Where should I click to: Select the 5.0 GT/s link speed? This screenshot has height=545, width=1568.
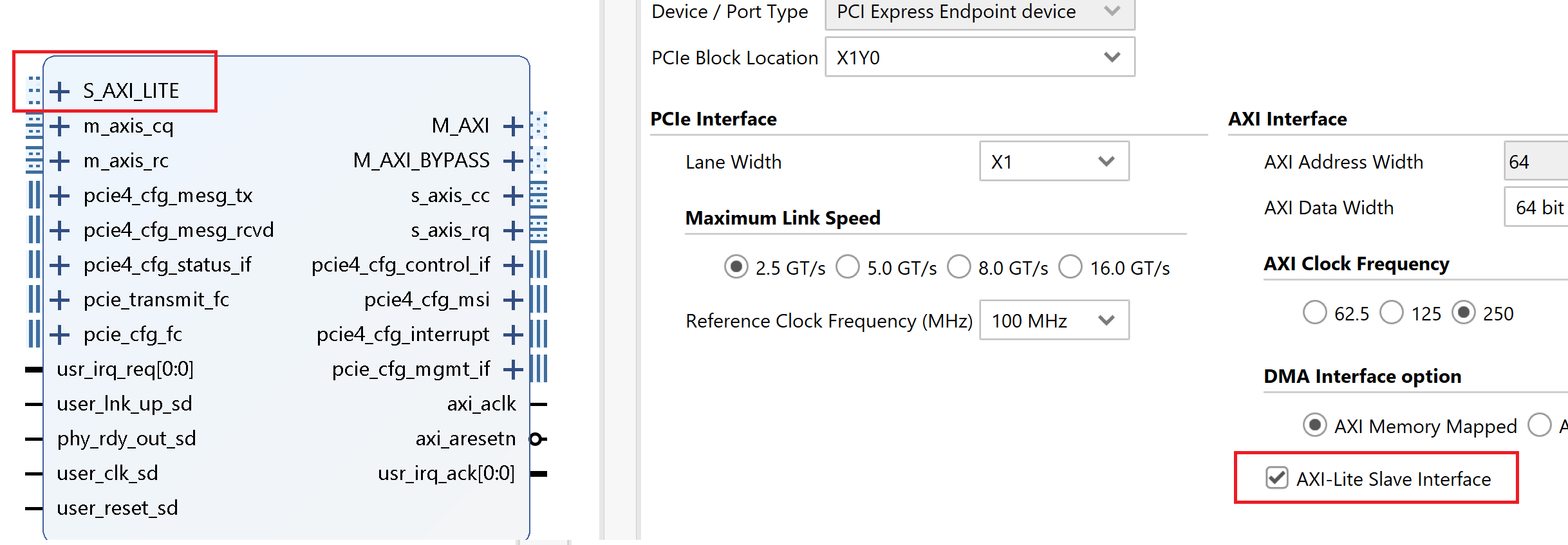coord(848,266)
